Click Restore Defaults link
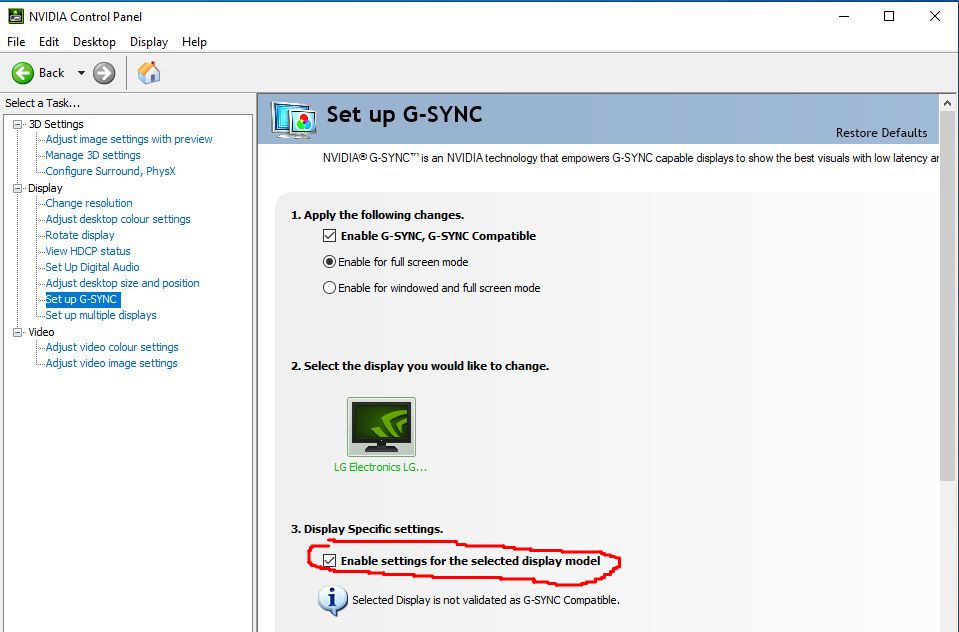Viewport: 959px width, 632px height. pos(881,133)
